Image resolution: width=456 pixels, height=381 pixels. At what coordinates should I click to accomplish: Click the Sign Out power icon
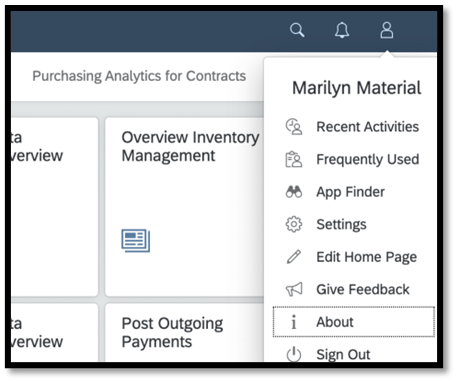[x=294, y=354]
